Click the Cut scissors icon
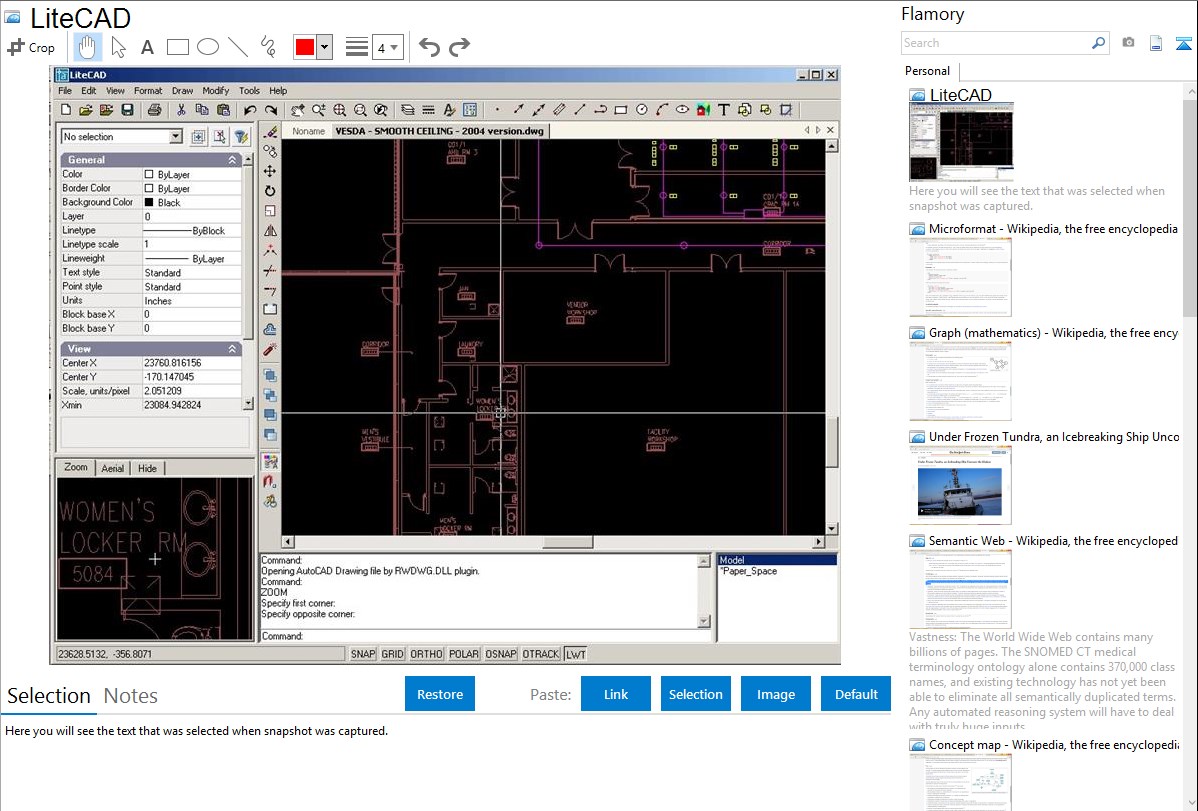1198x811 pixels. (x=181, y=110)
